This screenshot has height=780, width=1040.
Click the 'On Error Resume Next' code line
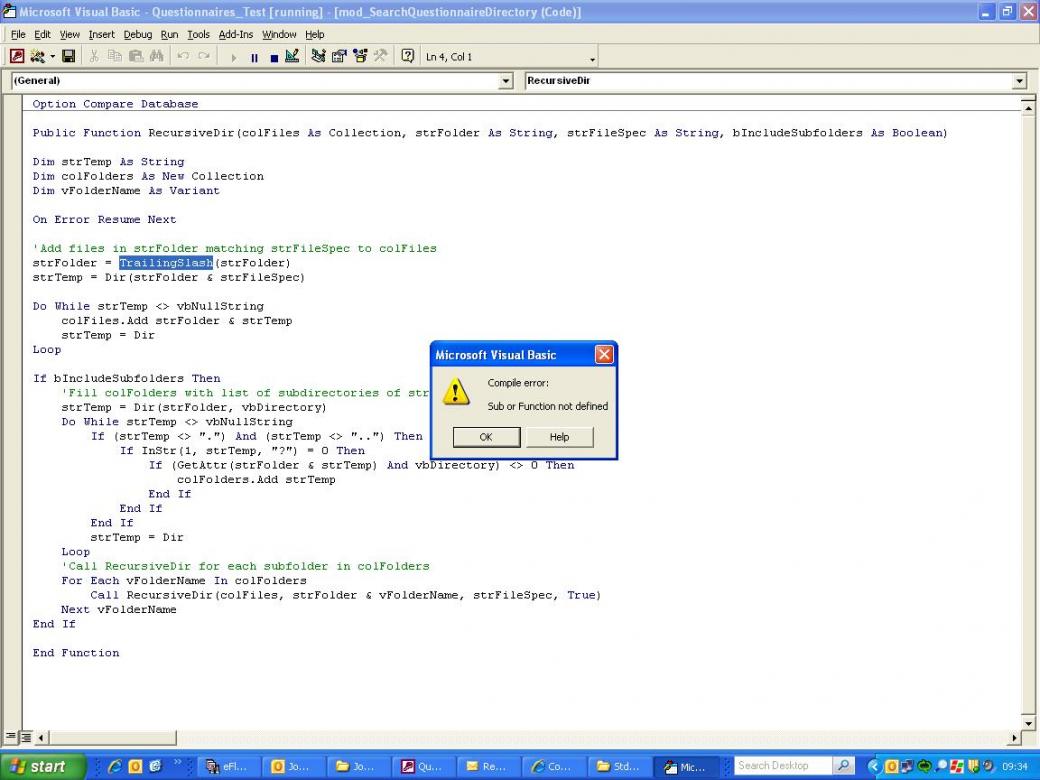(104, 220)
